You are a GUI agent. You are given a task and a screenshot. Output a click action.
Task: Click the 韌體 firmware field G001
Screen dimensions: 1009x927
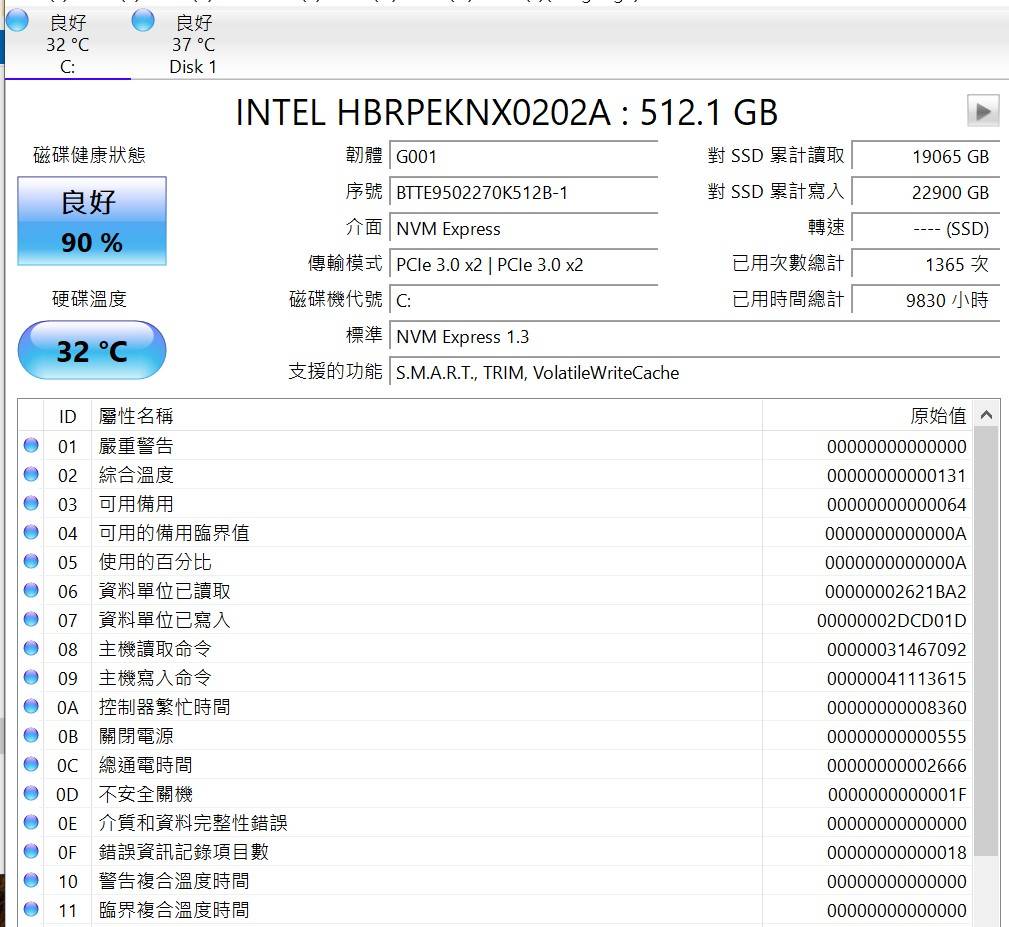coord(523,156)
